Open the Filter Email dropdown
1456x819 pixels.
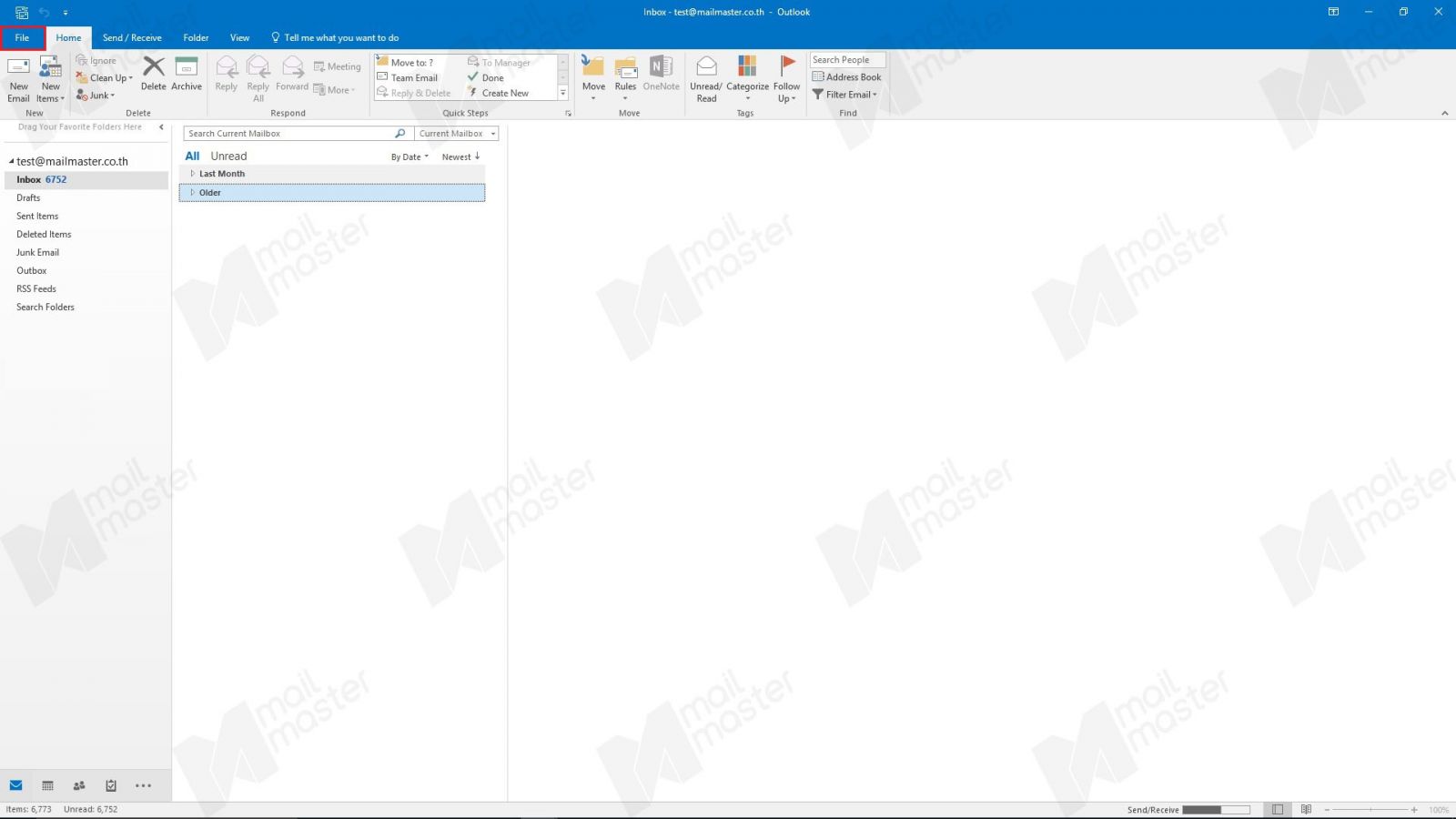coord(844,95)
